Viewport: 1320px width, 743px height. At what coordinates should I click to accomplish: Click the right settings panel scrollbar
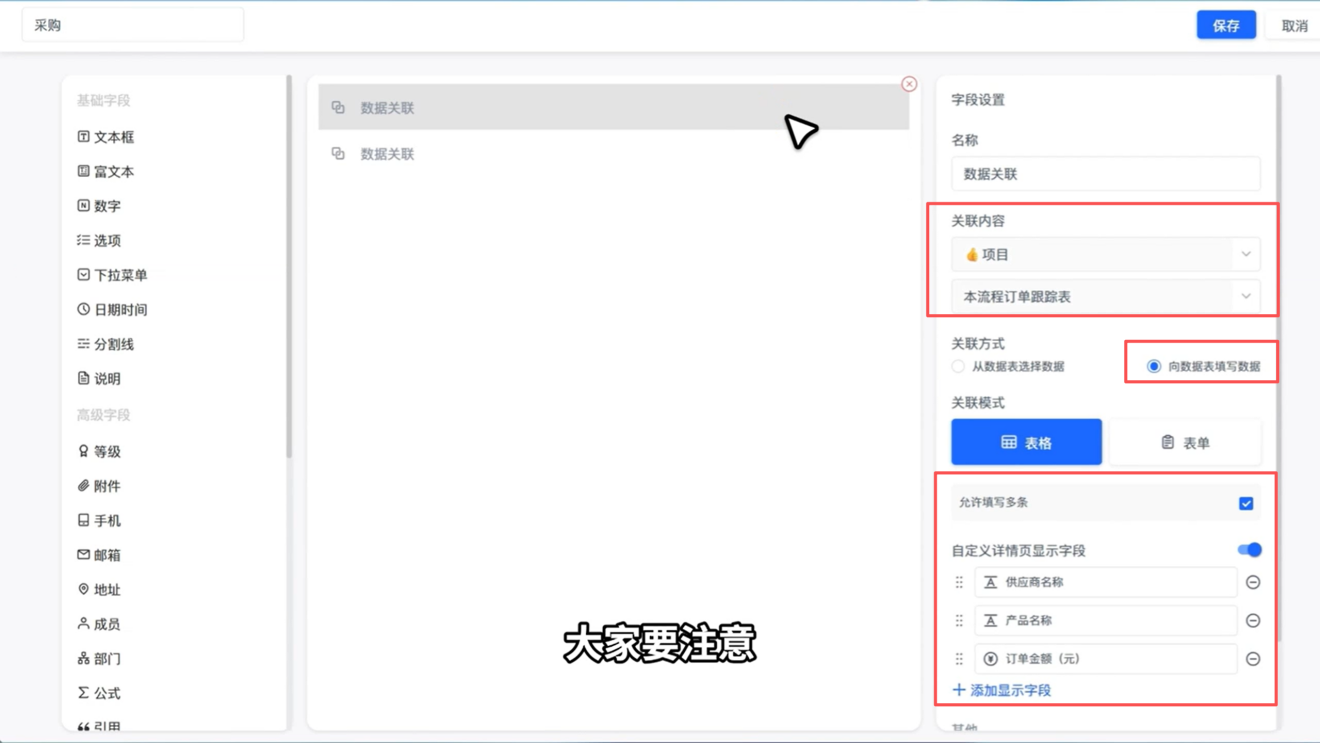pyautogui.click(x=1278, y=358)
